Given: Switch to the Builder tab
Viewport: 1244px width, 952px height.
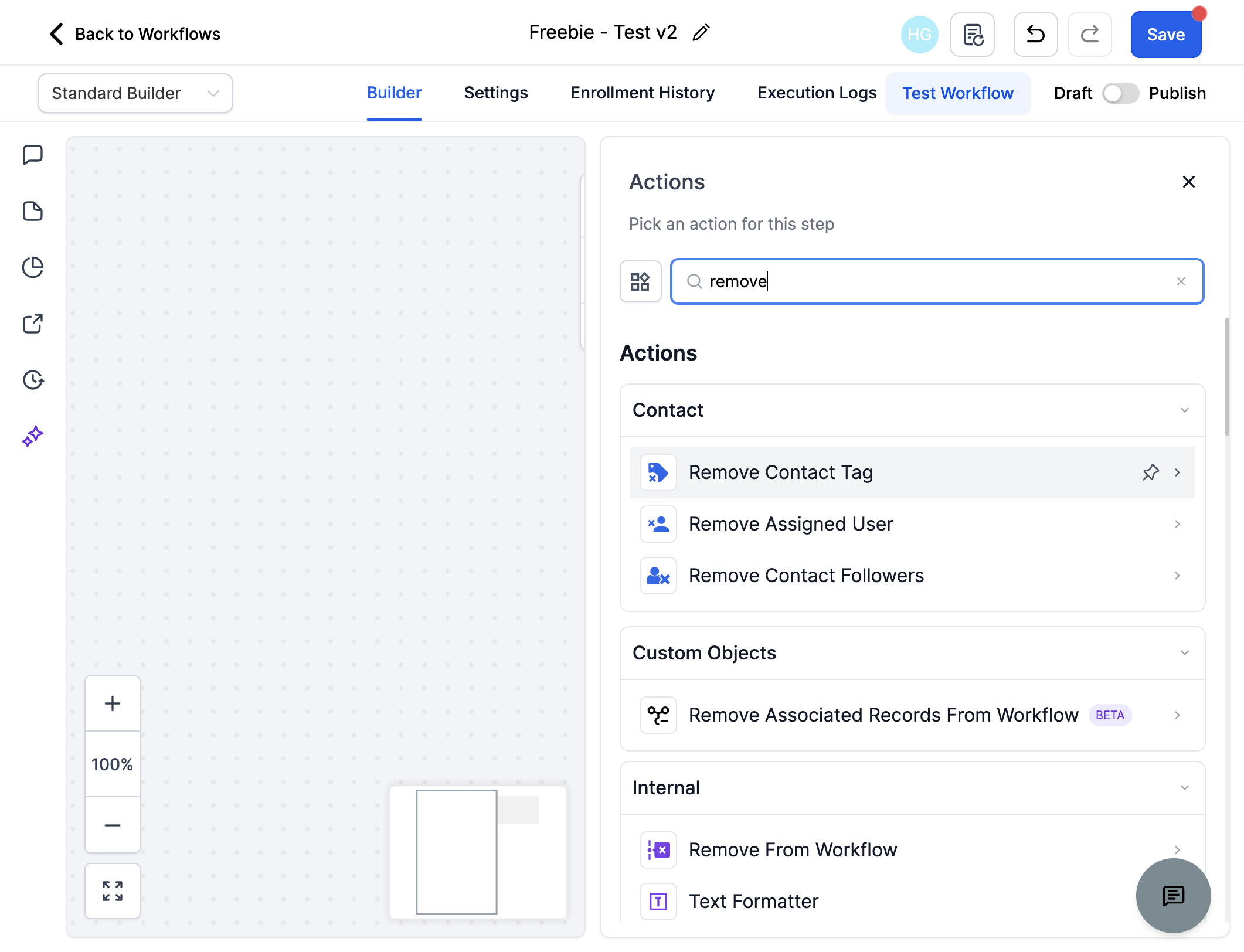Looking at the screenshot, I should (394, 93).
